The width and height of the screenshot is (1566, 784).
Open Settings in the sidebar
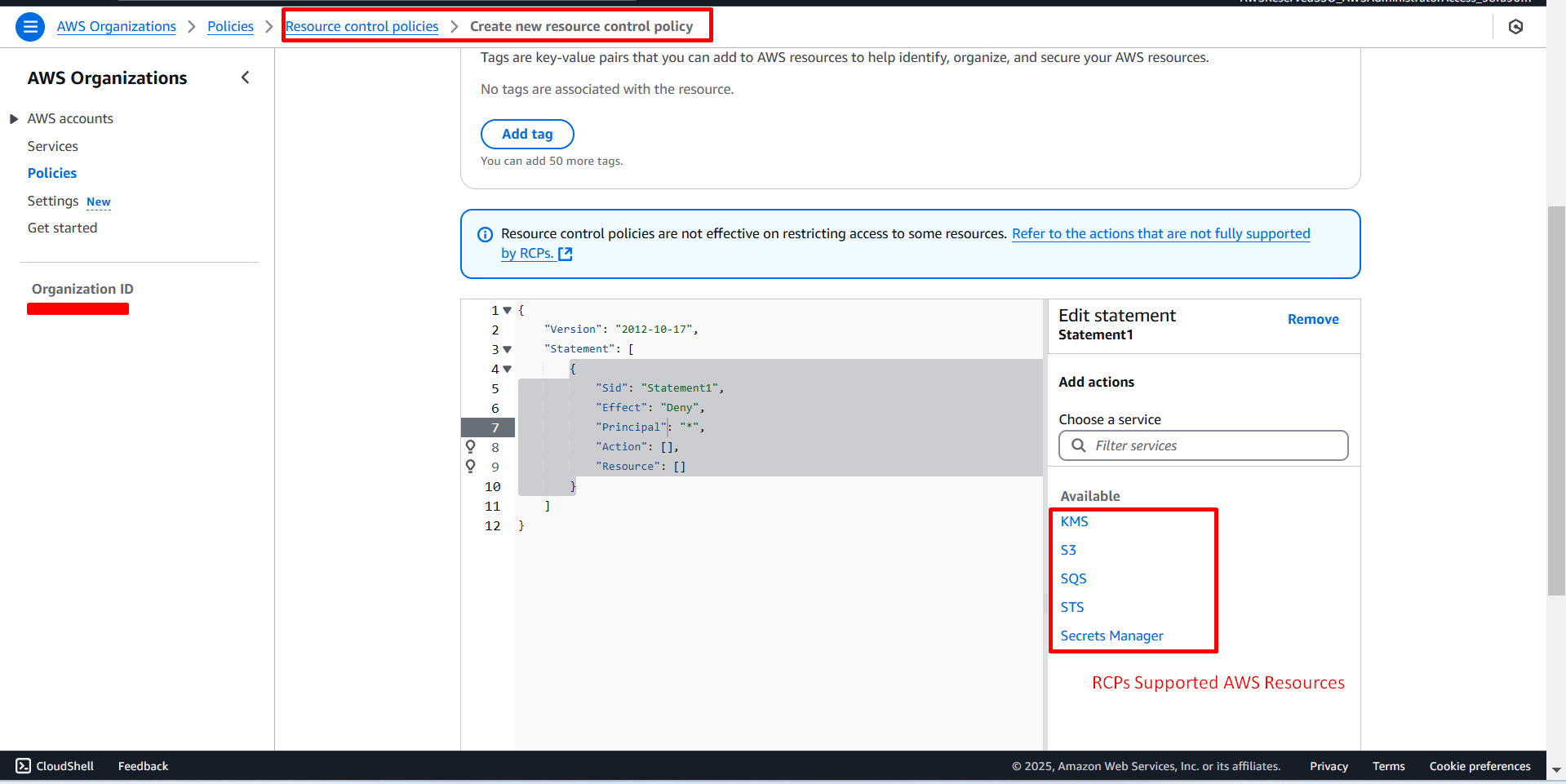[x=53, y=201]
